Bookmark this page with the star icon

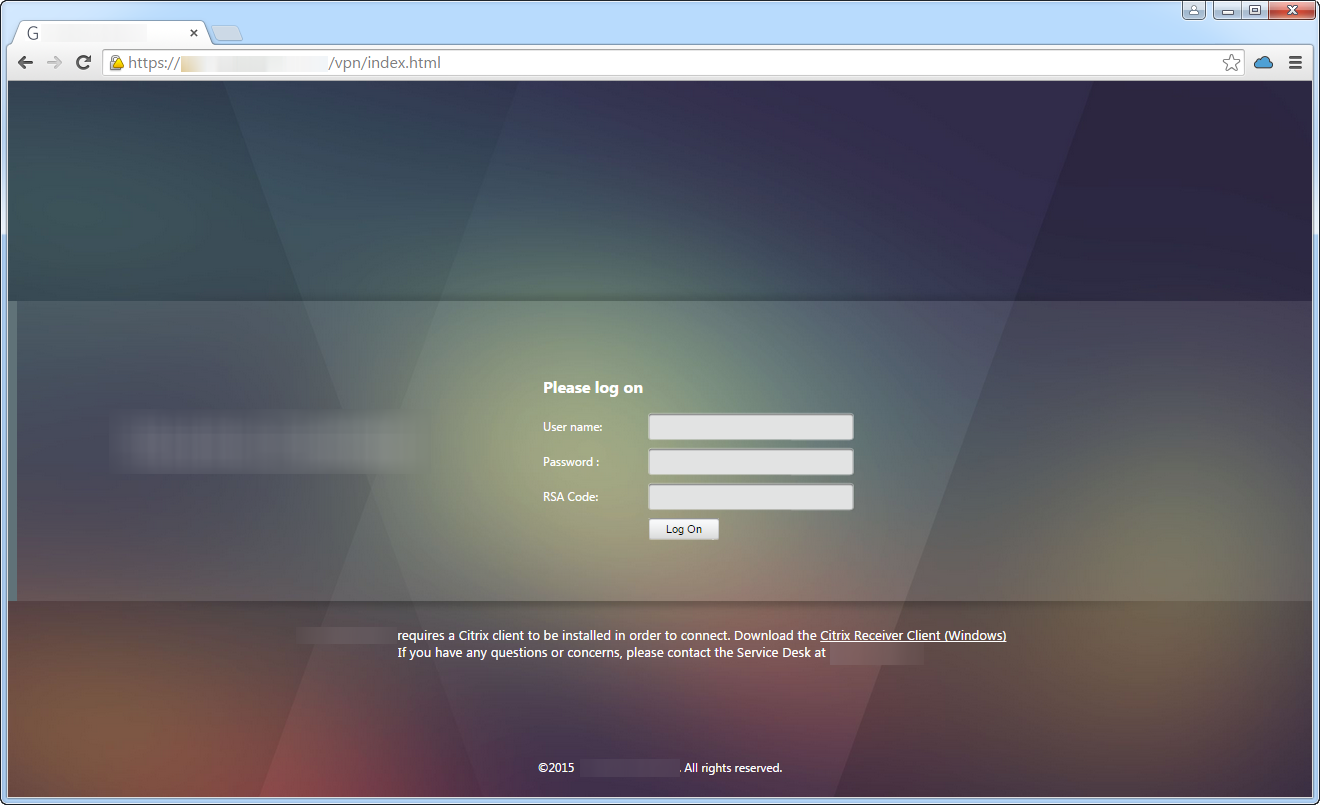click(1231, 63)
